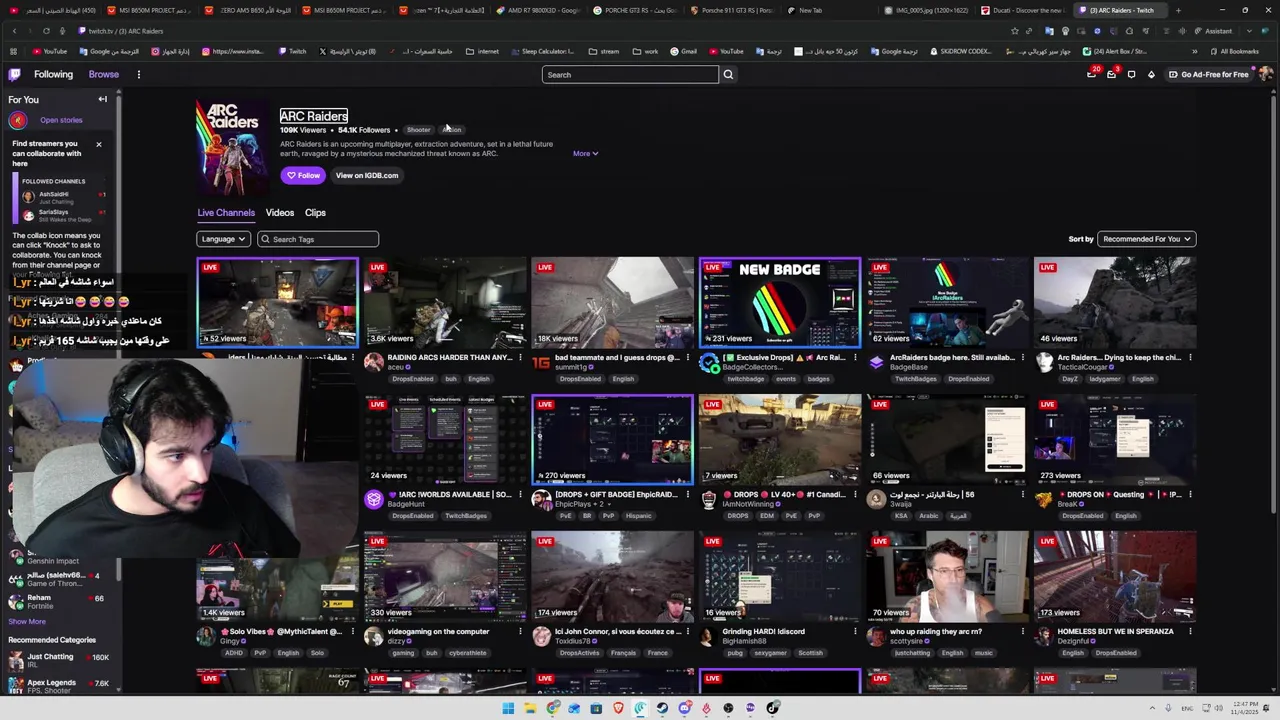The width and height of the screenshot is (1280, 720).
Task: Reload the page in browser toolbar
Action: (x=46, y=31)
